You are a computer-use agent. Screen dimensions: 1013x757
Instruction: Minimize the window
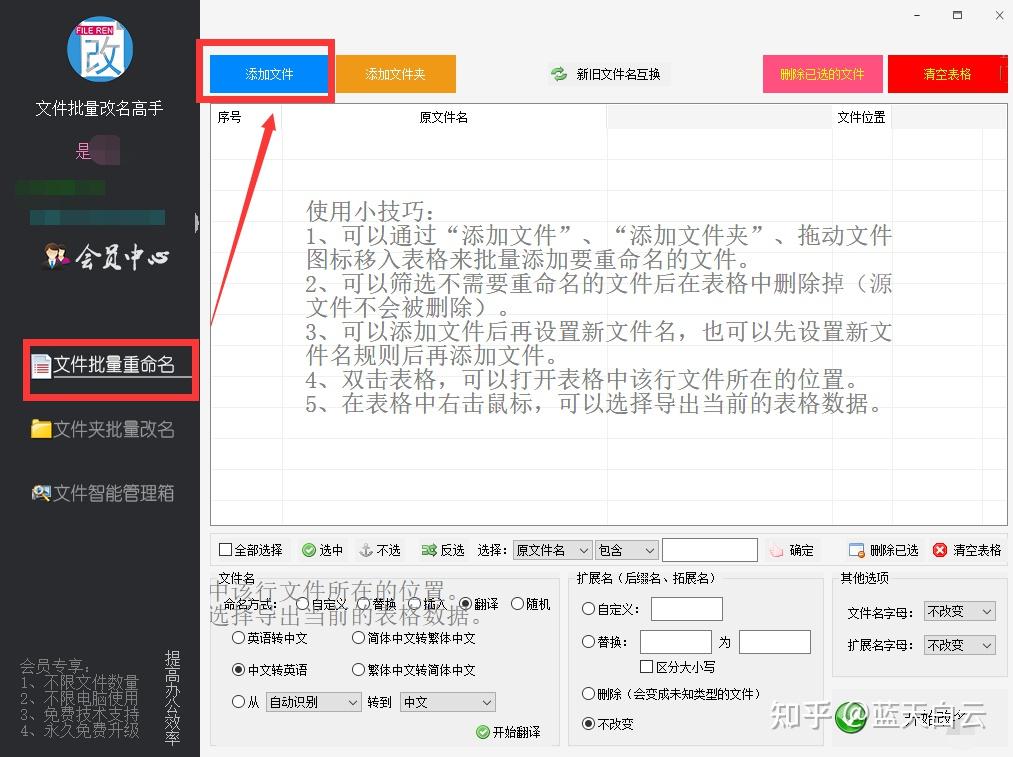917,16
